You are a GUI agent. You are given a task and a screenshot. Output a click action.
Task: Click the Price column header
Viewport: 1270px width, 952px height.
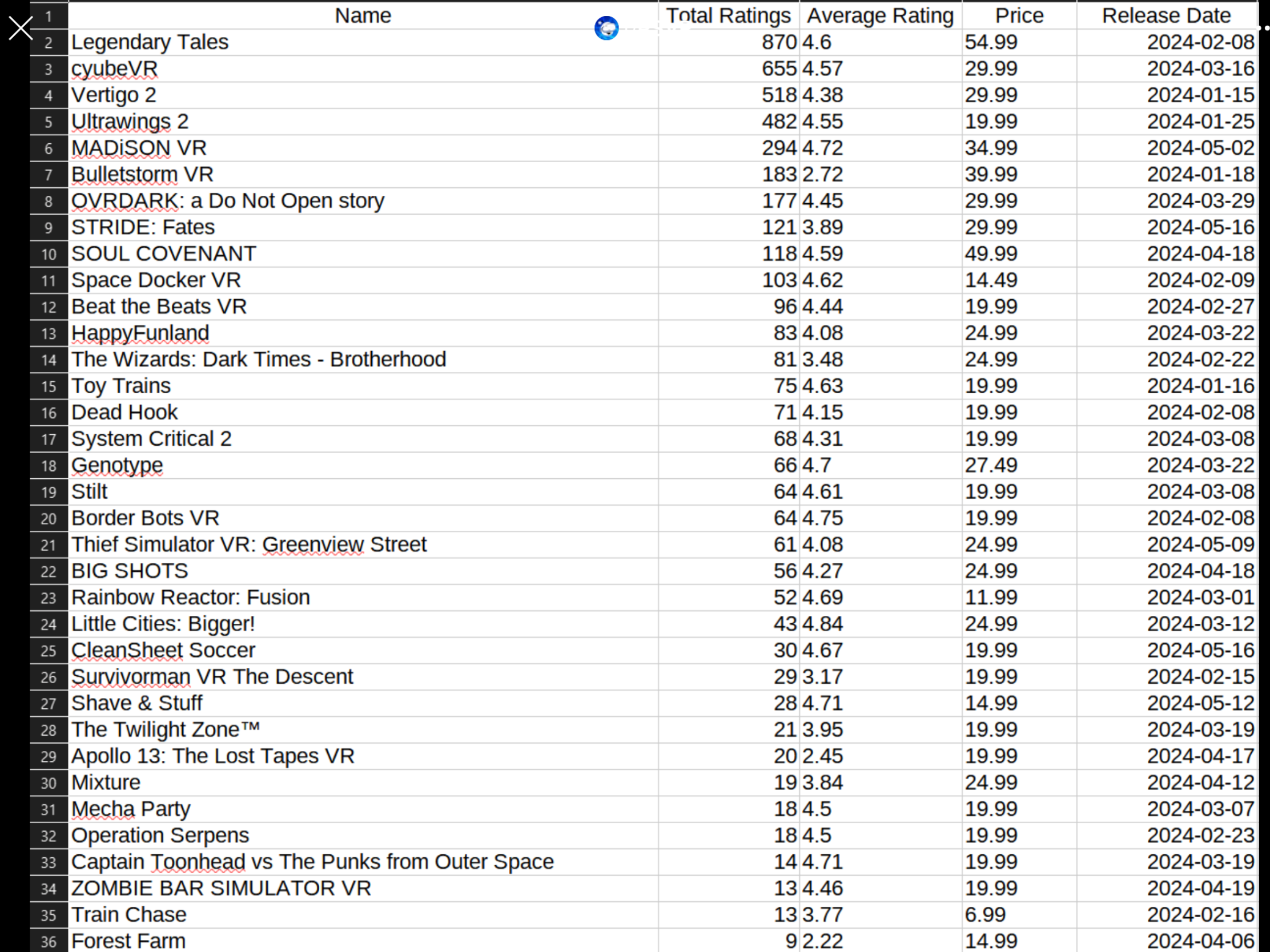click(x=1019, y=15)
